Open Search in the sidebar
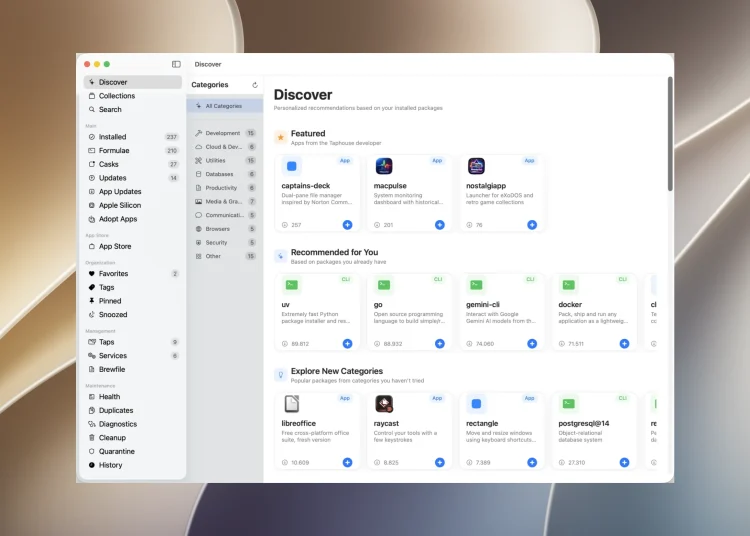 [132, 109]
